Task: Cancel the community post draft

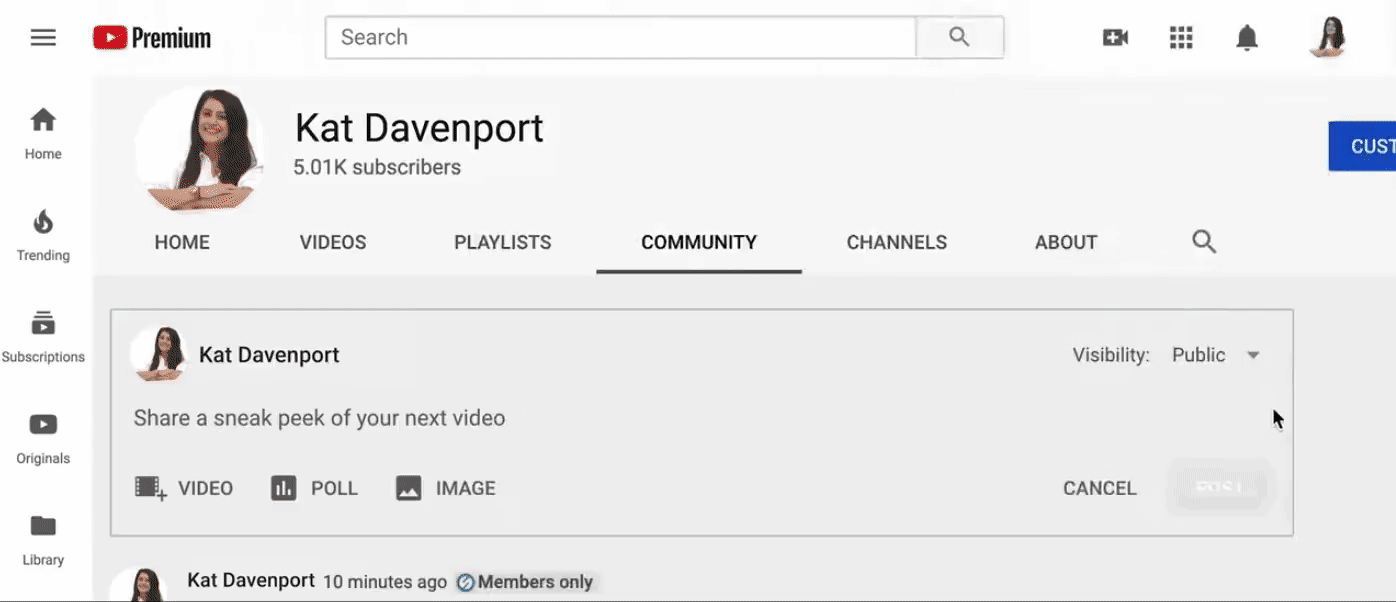Action: tap(1099, 488)
